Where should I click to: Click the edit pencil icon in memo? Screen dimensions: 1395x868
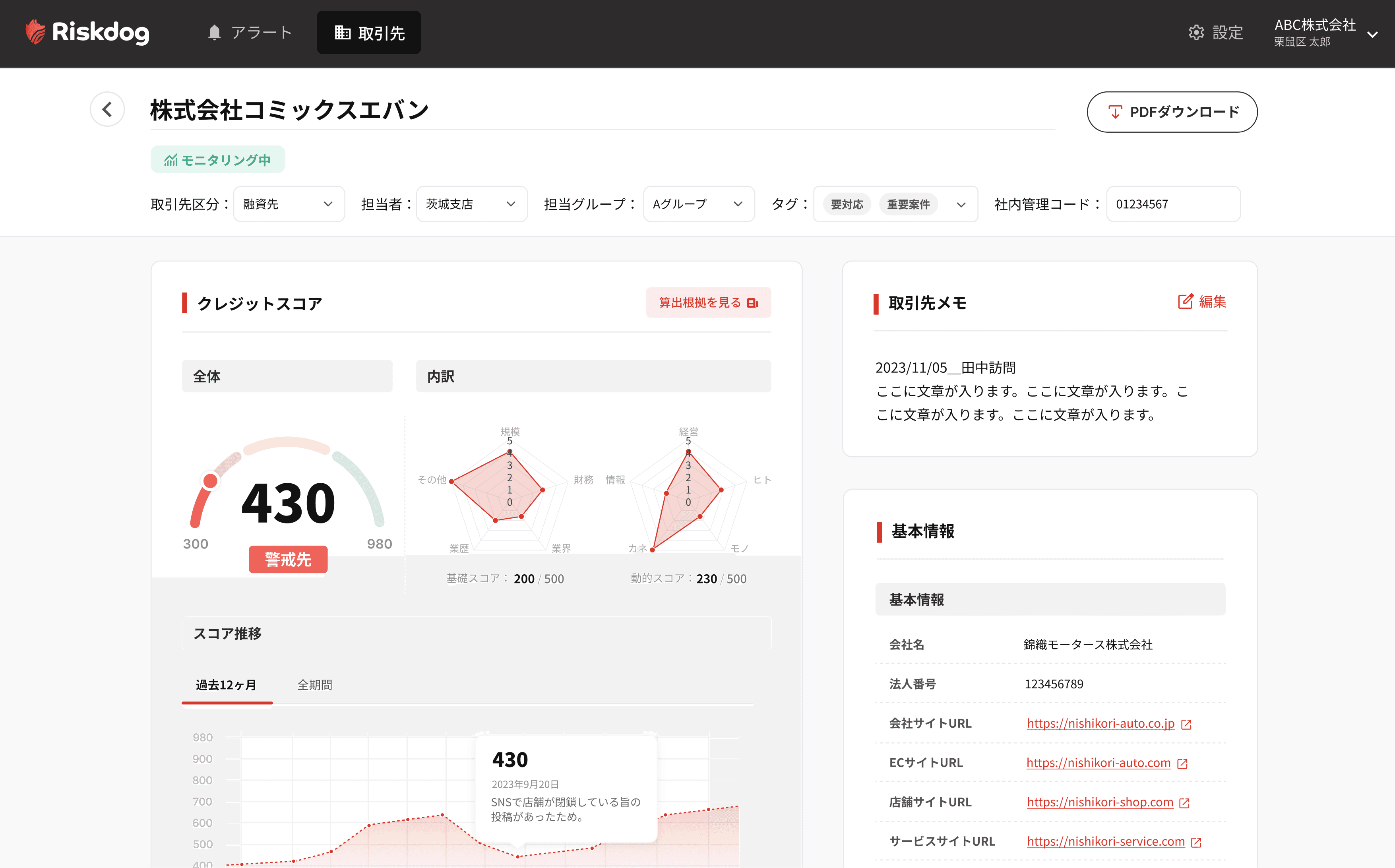coord(1186,301)
